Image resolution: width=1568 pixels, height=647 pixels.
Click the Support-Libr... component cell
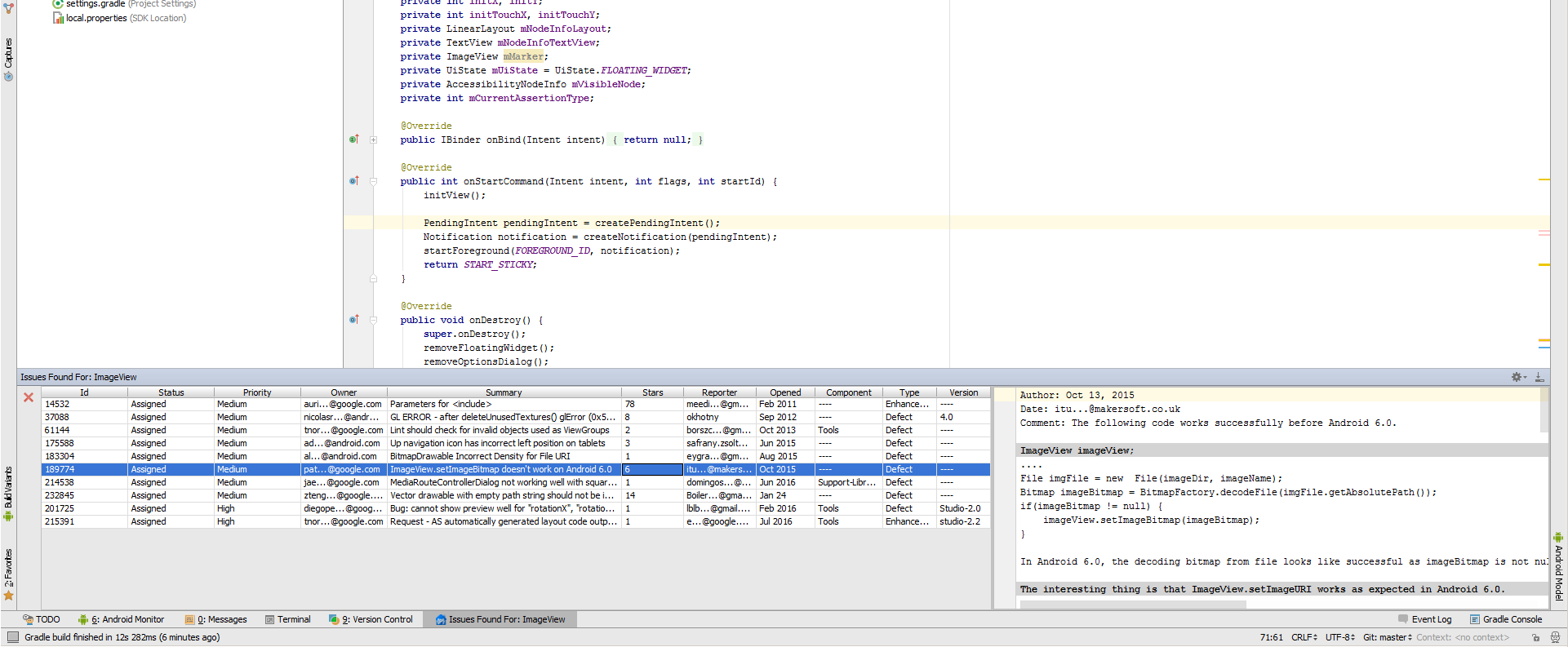pos(849,482)
